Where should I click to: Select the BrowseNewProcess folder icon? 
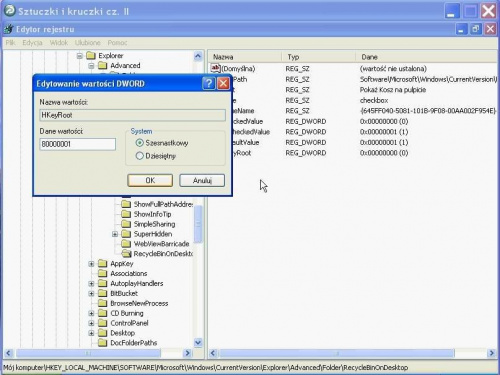click(x=103, y=303)
